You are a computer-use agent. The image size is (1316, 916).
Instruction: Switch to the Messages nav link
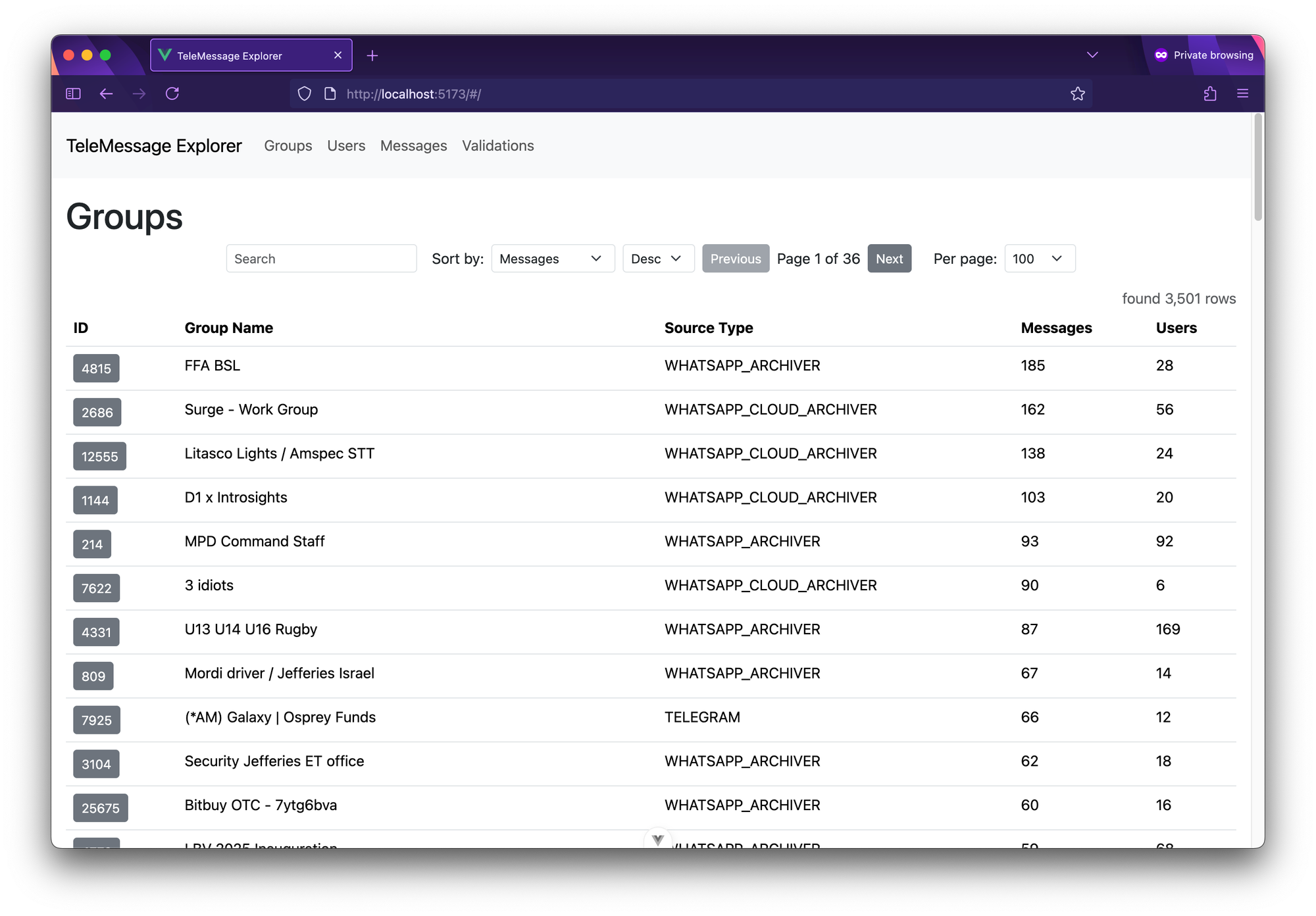coord(413,145)
